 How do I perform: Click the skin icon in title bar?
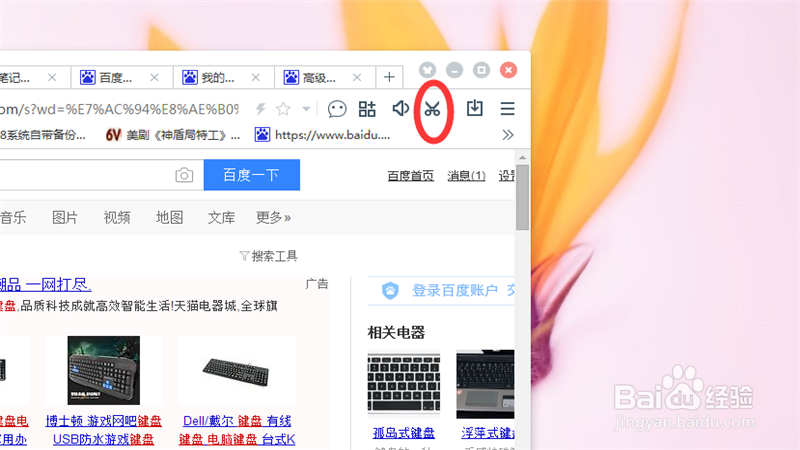click(428, 70)
